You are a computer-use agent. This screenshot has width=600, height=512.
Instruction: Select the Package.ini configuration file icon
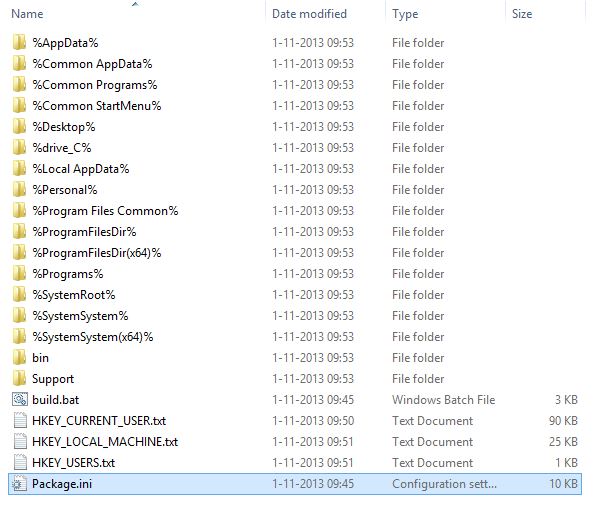coord(19,484)
